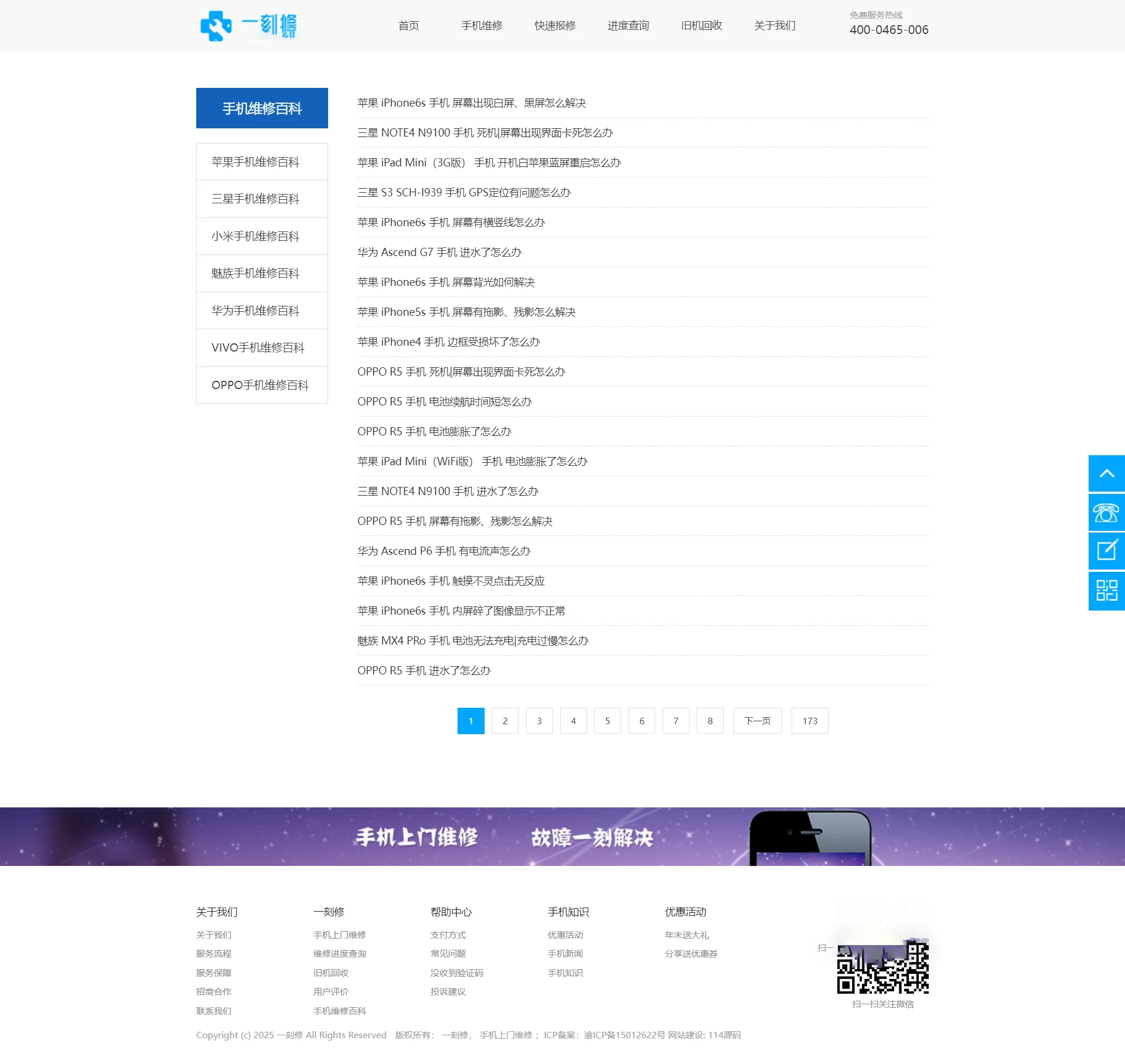
Task: Choose 魅族手机维修百科 in sidebar
Action: click(255, 273)
